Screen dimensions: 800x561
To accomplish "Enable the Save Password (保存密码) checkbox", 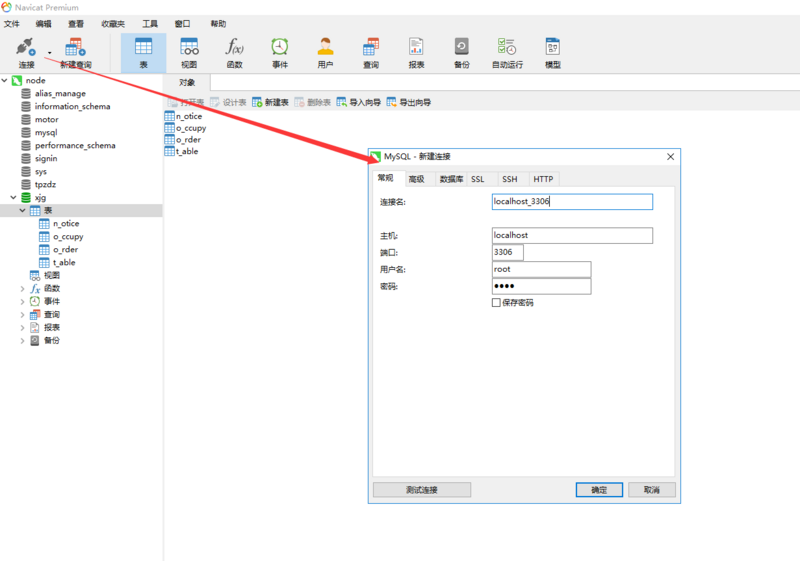I will [x=496, y=302].
